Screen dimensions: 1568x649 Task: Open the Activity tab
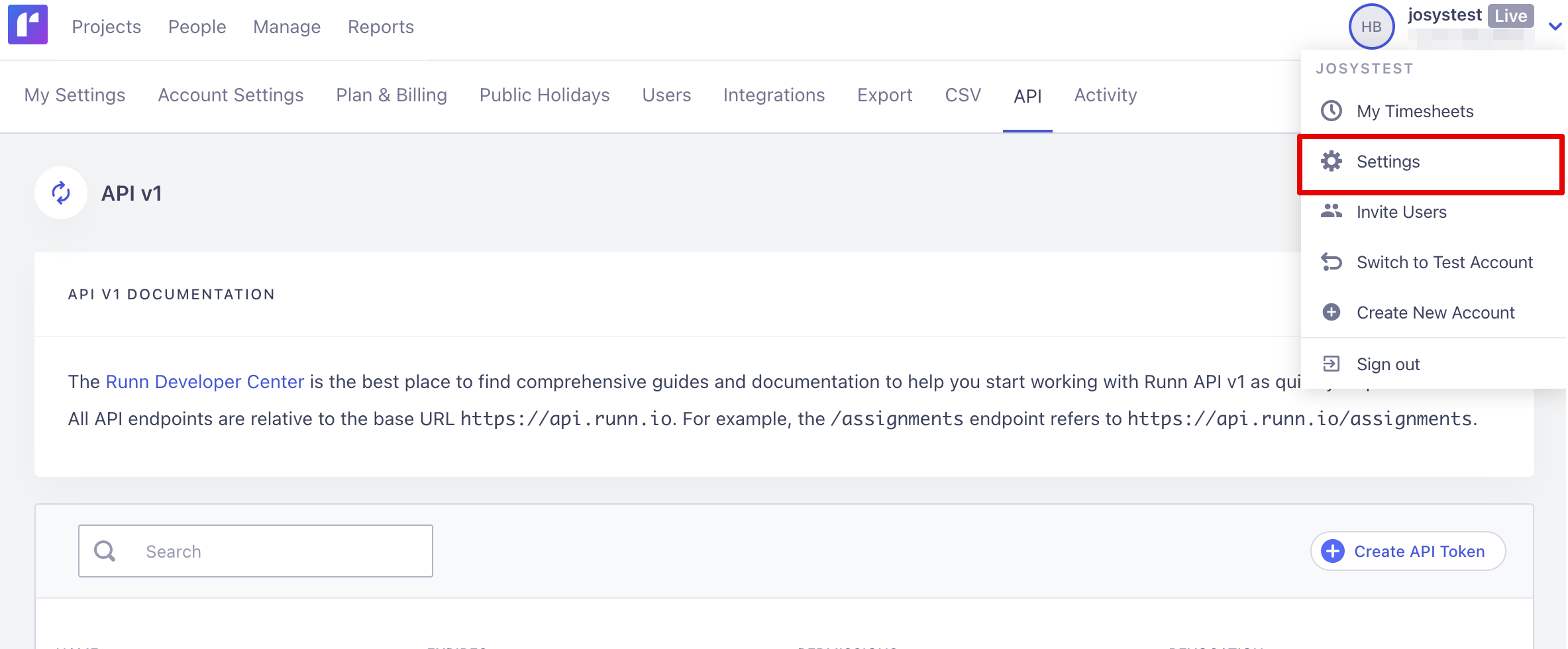pos(1105,95)
